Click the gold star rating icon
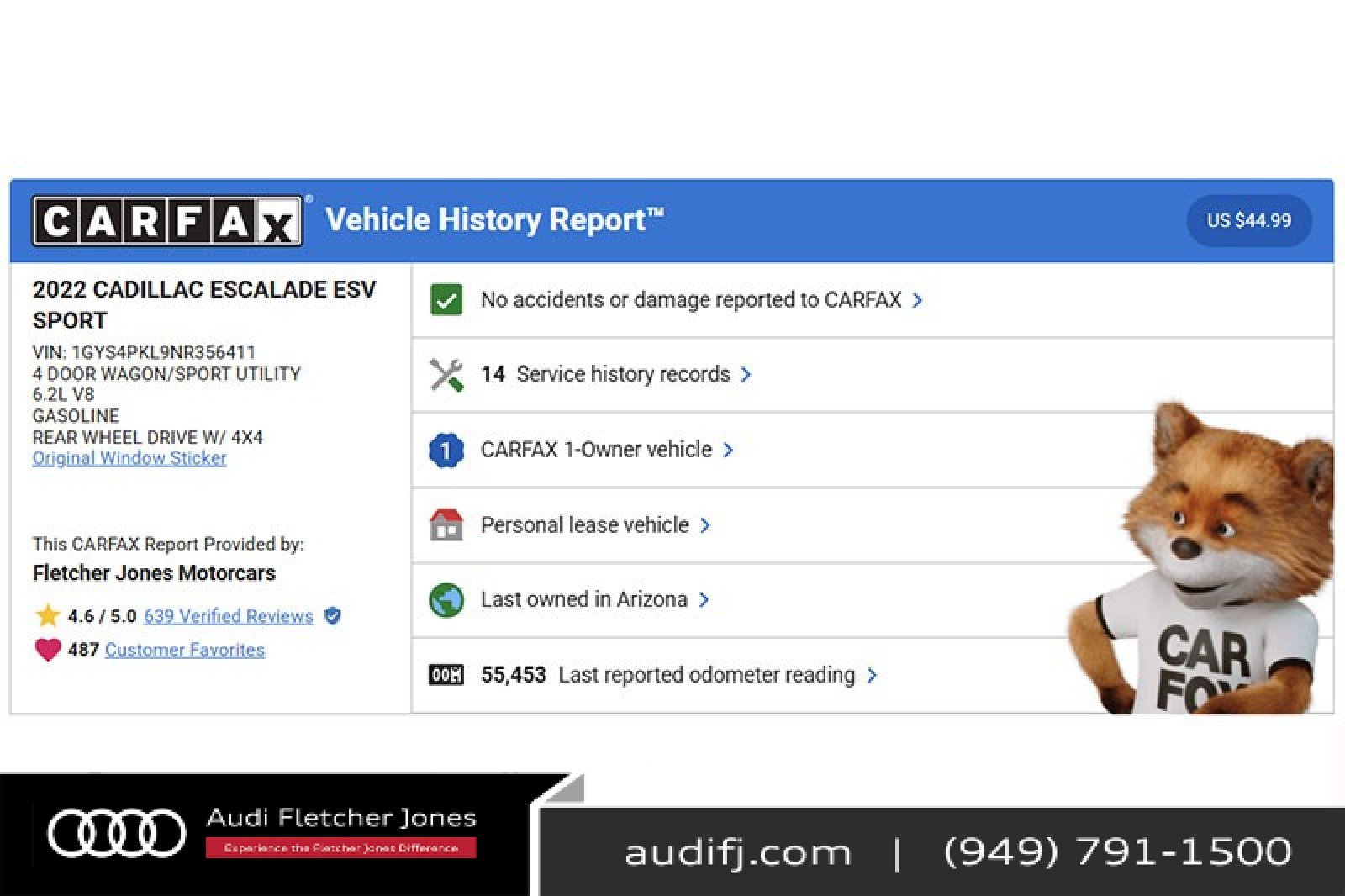This screenshot has height=896, width=1345. point(48,615)
